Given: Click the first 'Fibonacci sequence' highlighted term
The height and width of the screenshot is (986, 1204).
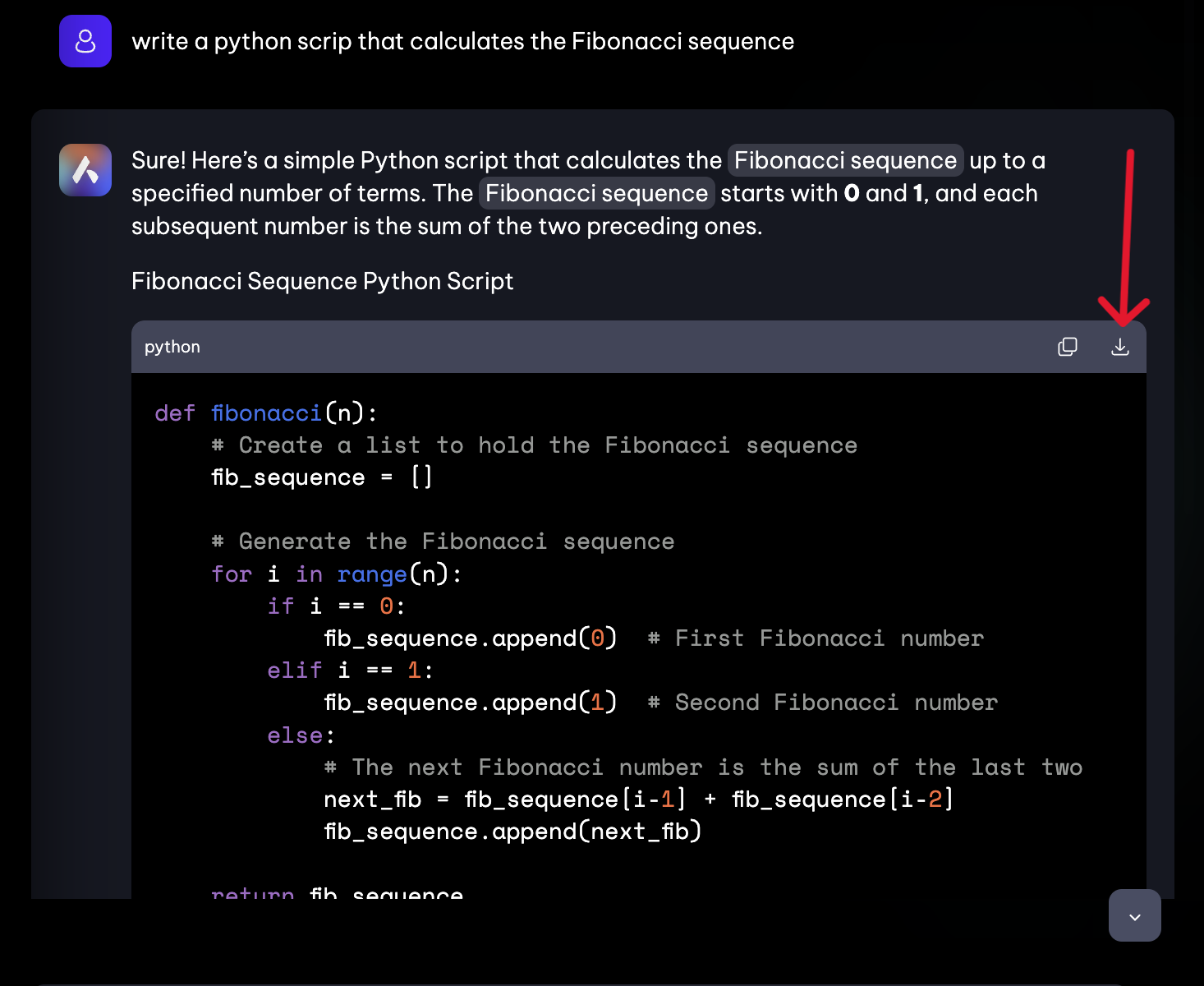Looking at the screenshot, I should [x=846, y=160].
